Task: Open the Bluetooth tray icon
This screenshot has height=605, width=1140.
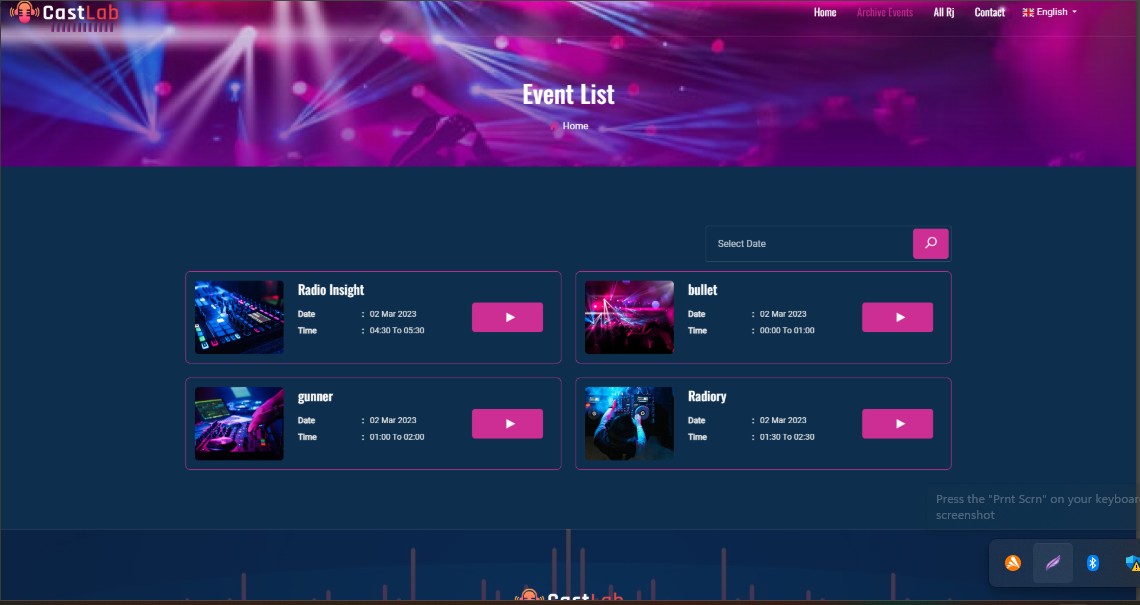Action: tap(1093, 564)
